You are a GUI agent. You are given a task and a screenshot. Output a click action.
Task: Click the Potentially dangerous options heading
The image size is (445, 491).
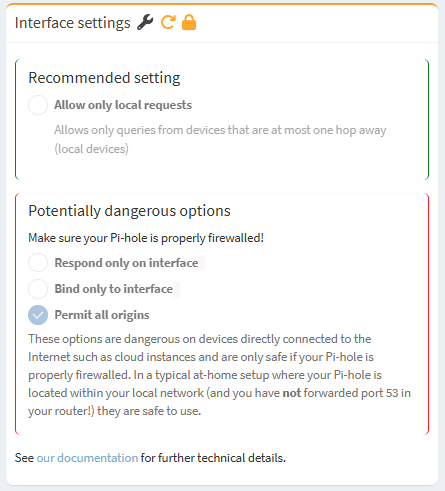tap(129, 211)
